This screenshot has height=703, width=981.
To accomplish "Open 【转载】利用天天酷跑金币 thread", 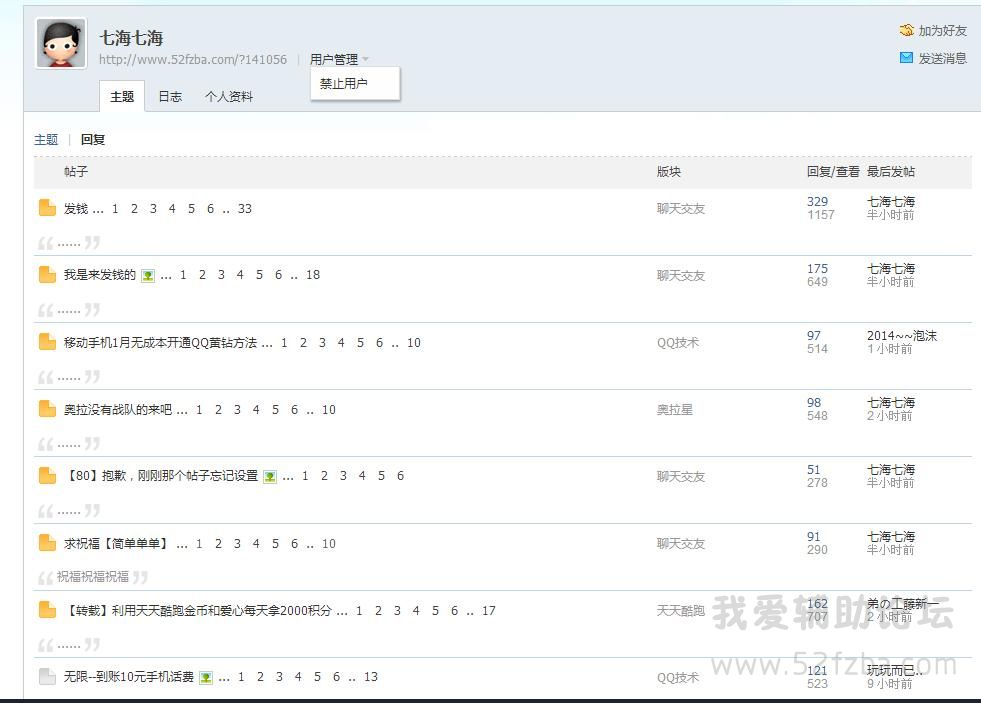I will (x=198, y=610).
